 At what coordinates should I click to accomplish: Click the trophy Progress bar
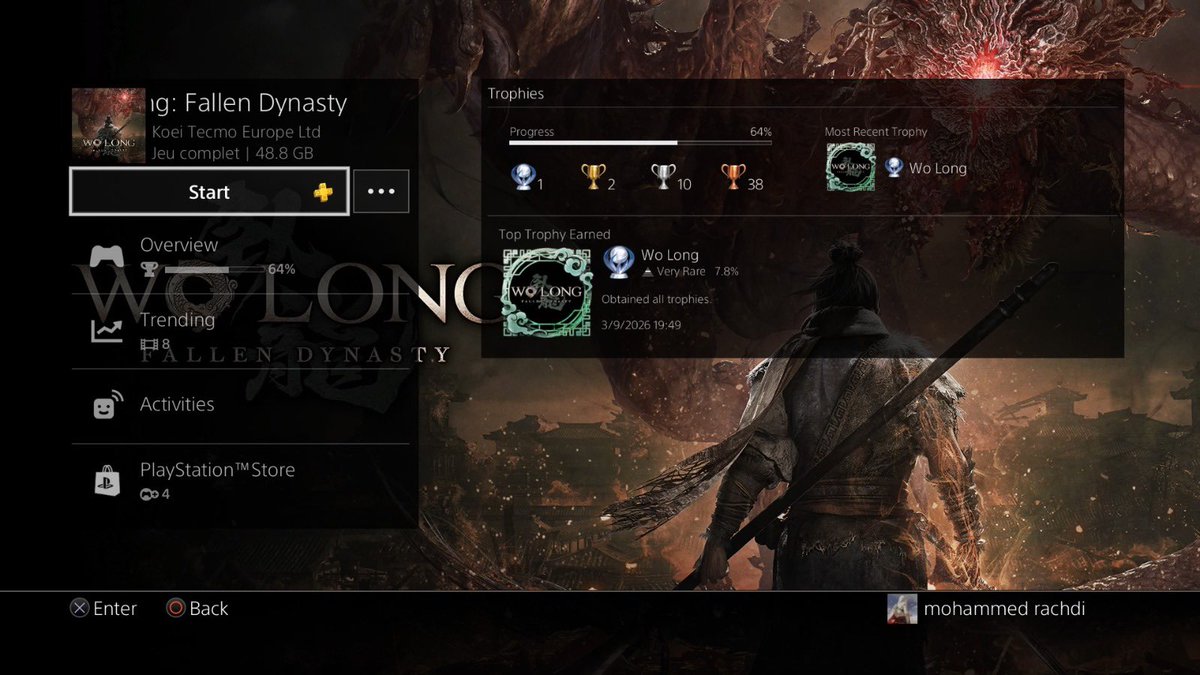(640, 144)
